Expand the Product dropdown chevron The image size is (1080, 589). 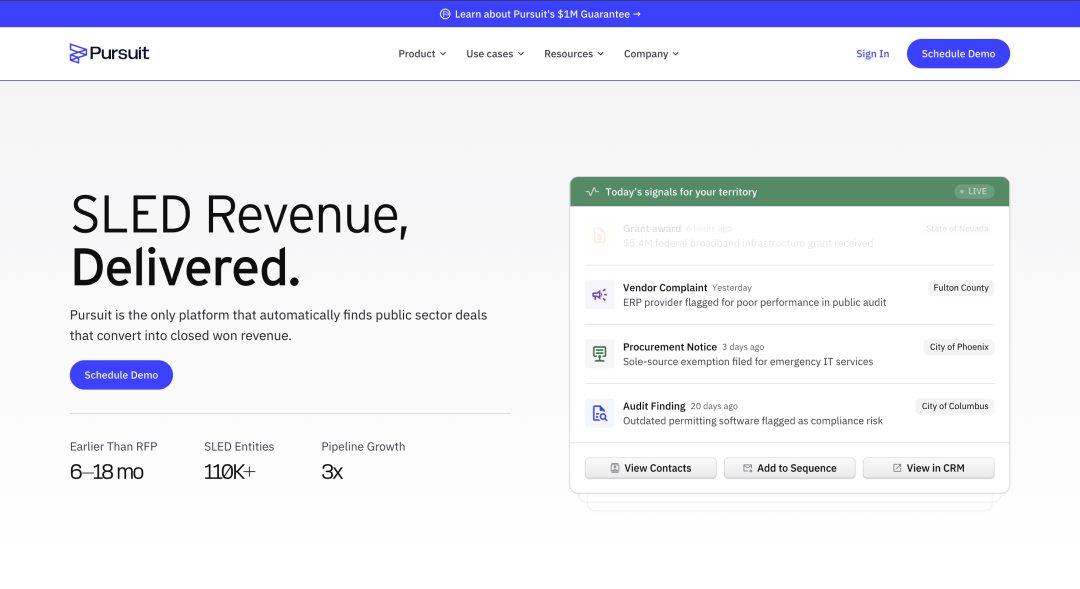point(443,54)
